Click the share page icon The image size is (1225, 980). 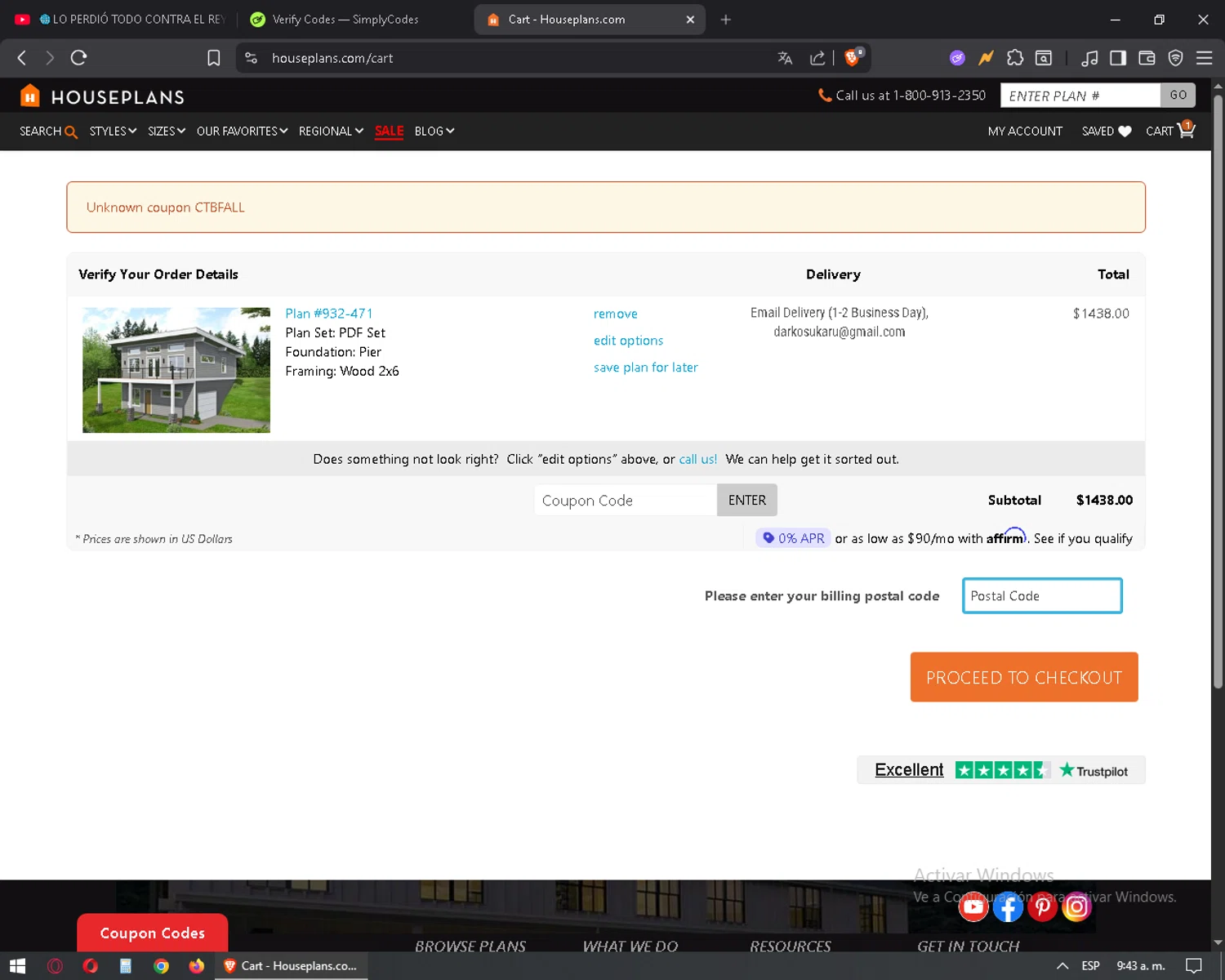pyautogui.click(x=817, y=58)
